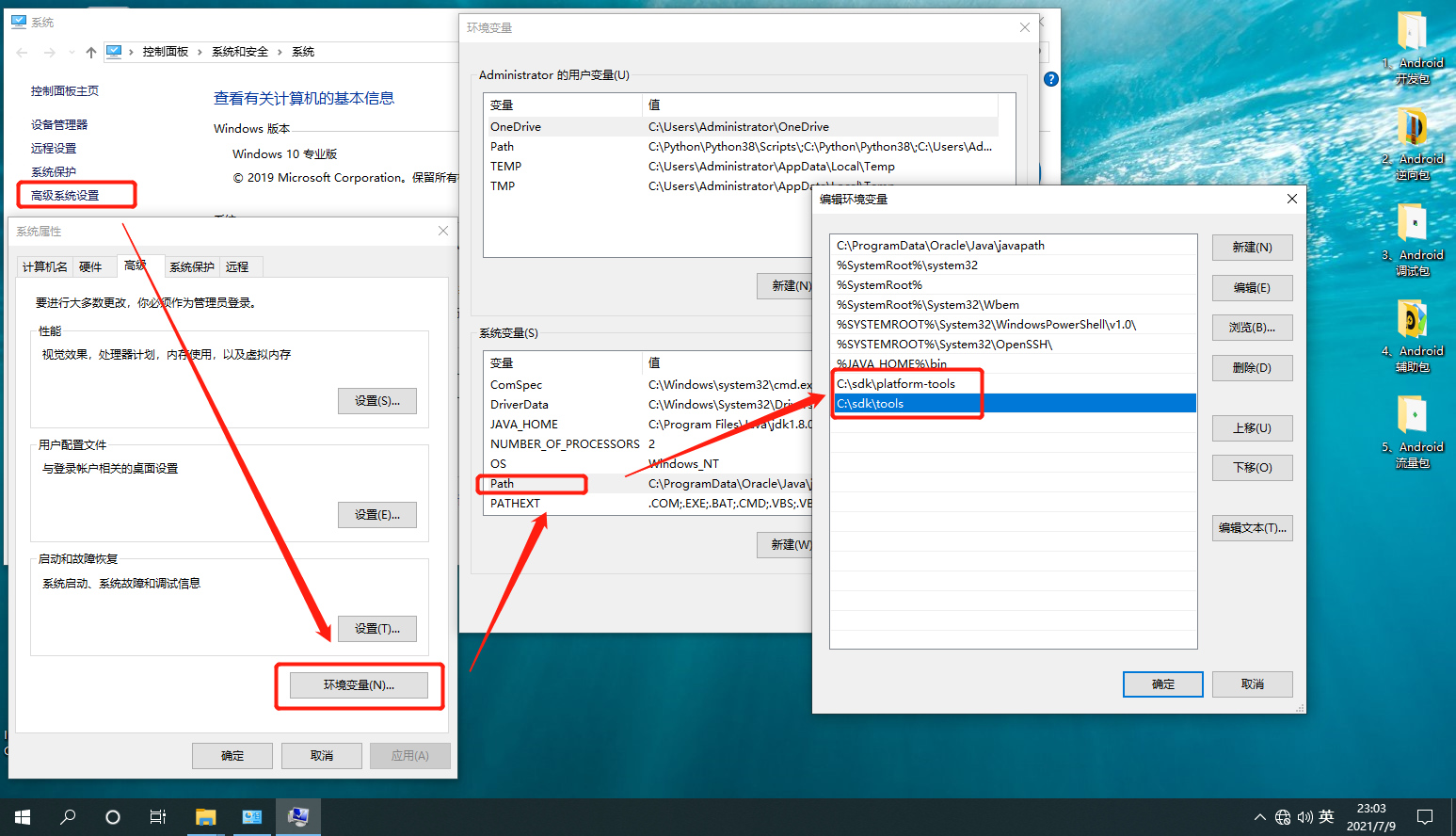Open the taskbar clock showing 23:03
The width and height of the screenshot is (1456, 836).
pyautogui.click(x=1371, y=817)
